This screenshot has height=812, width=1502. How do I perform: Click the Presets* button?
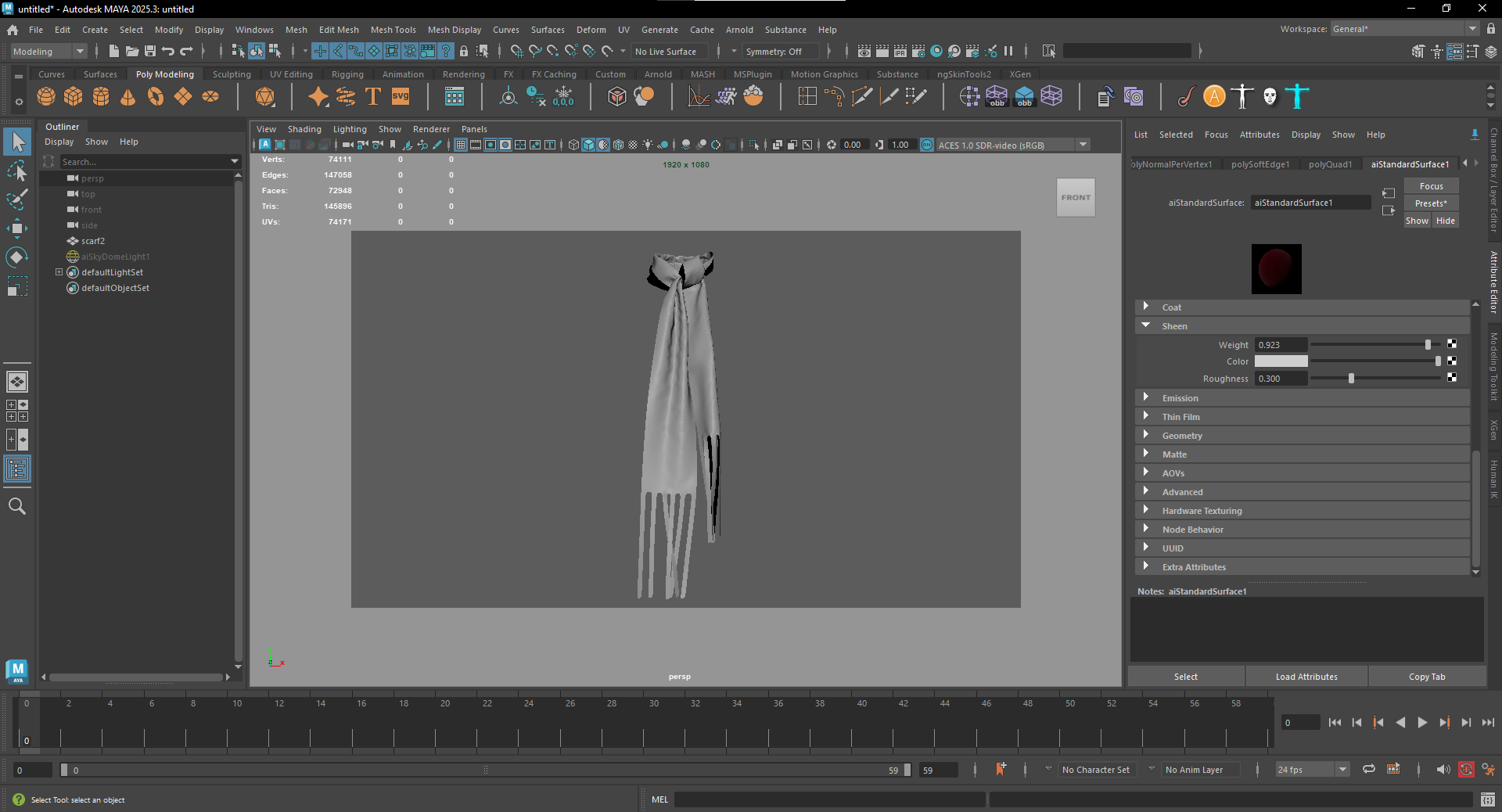click(1432, 203)
